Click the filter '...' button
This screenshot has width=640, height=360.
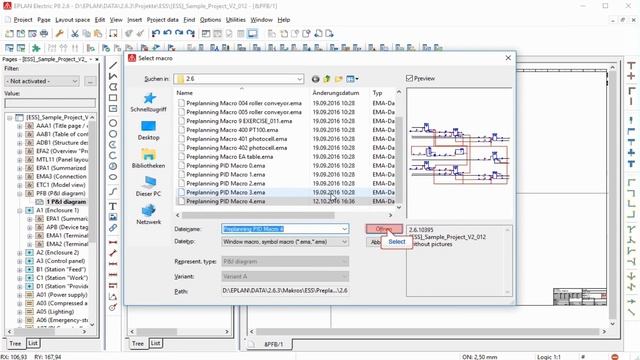tap(90, 81)
